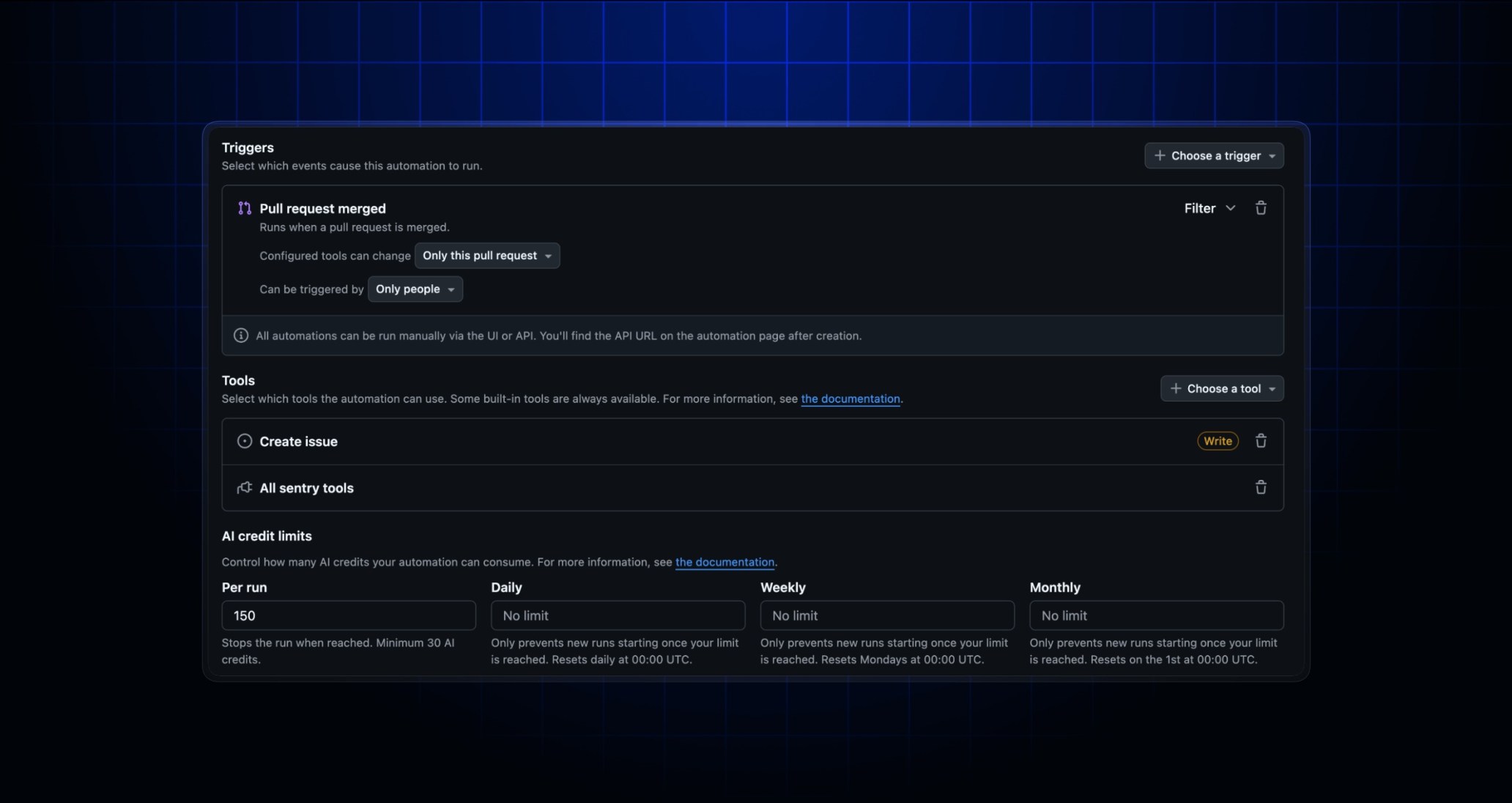Focus the Weekly limit field
Viewport: 1512px width, 803px height.
[887, 615]
